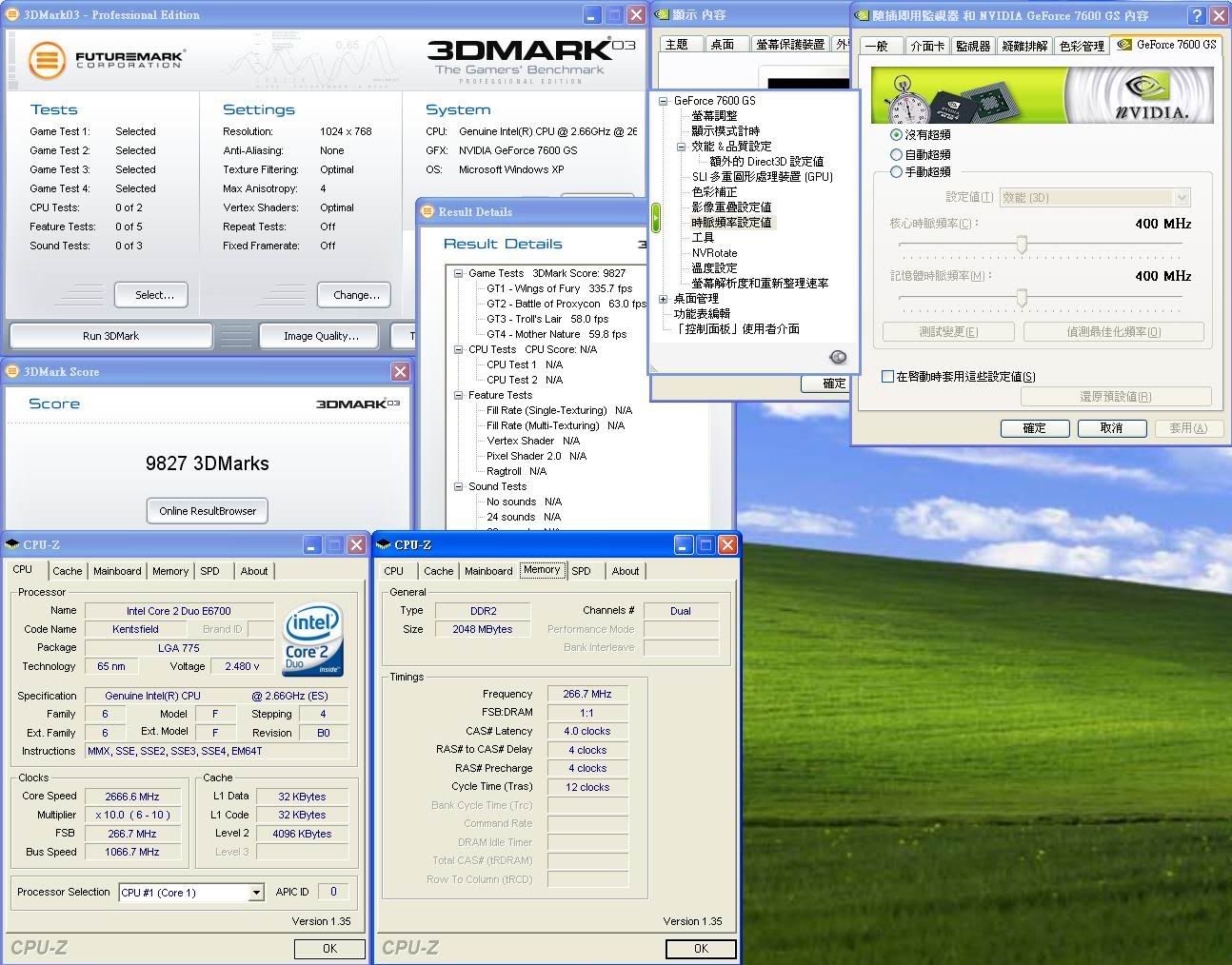The height and width of the screenshot is (965, 1232).
Task: Click 取消 in NVIDIA dialog
Action: point(1111,428)
